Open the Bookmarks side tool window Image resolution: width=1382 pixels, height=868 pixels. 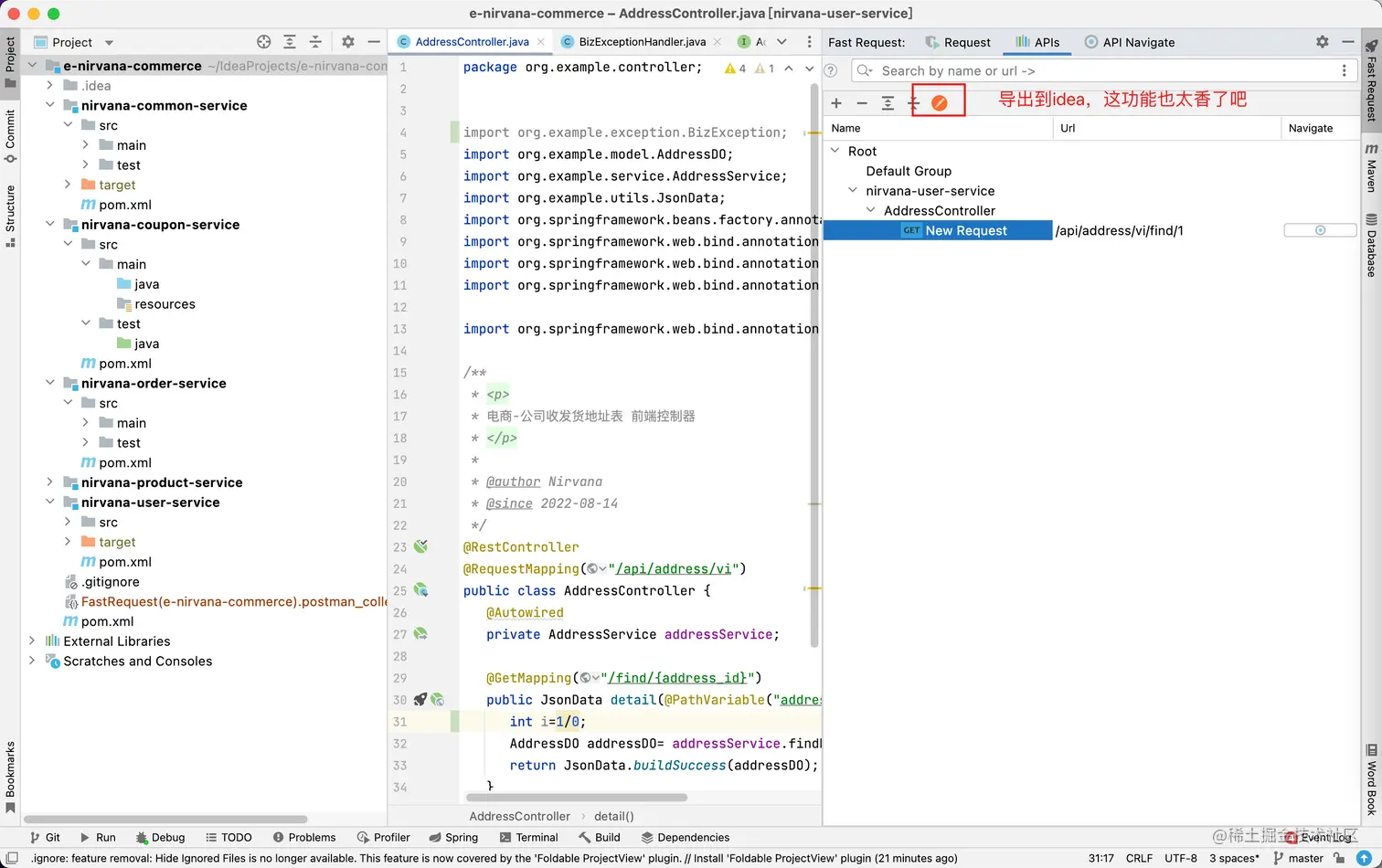[x=10, y=777]
